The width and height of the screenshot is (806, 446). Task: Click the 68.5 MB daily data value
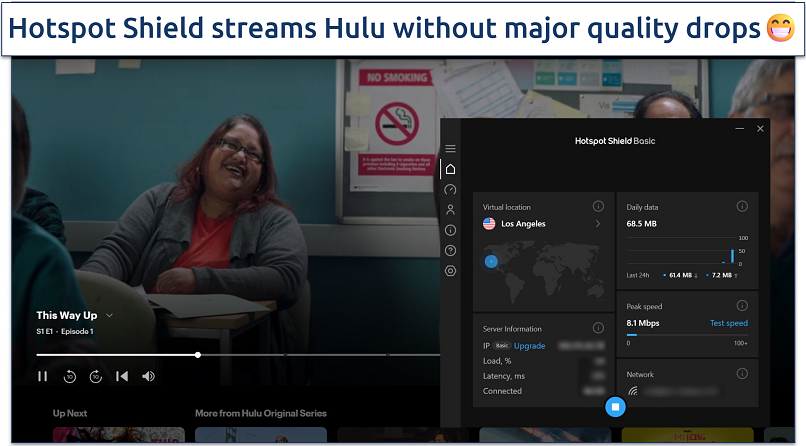[x=642, y=224]
